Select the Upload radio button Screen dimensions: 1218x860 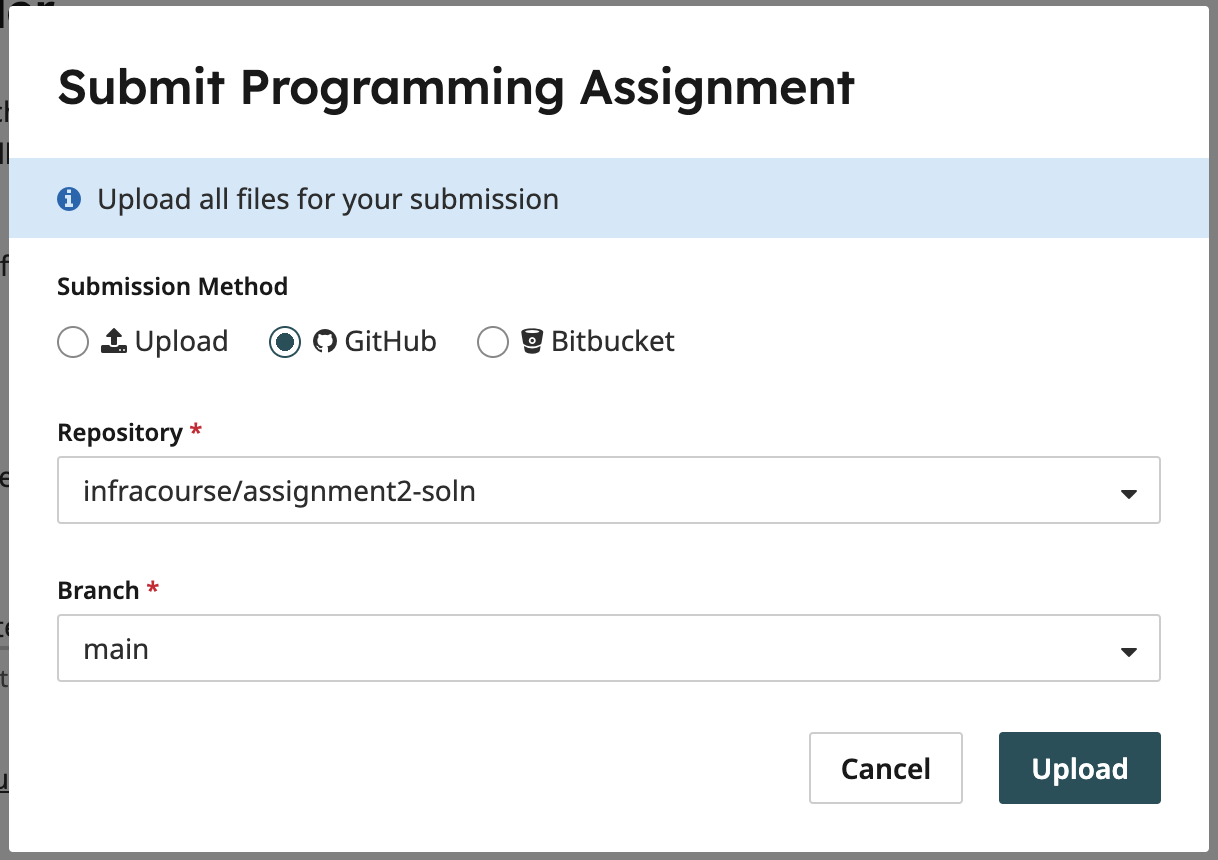tap(73, 342)
